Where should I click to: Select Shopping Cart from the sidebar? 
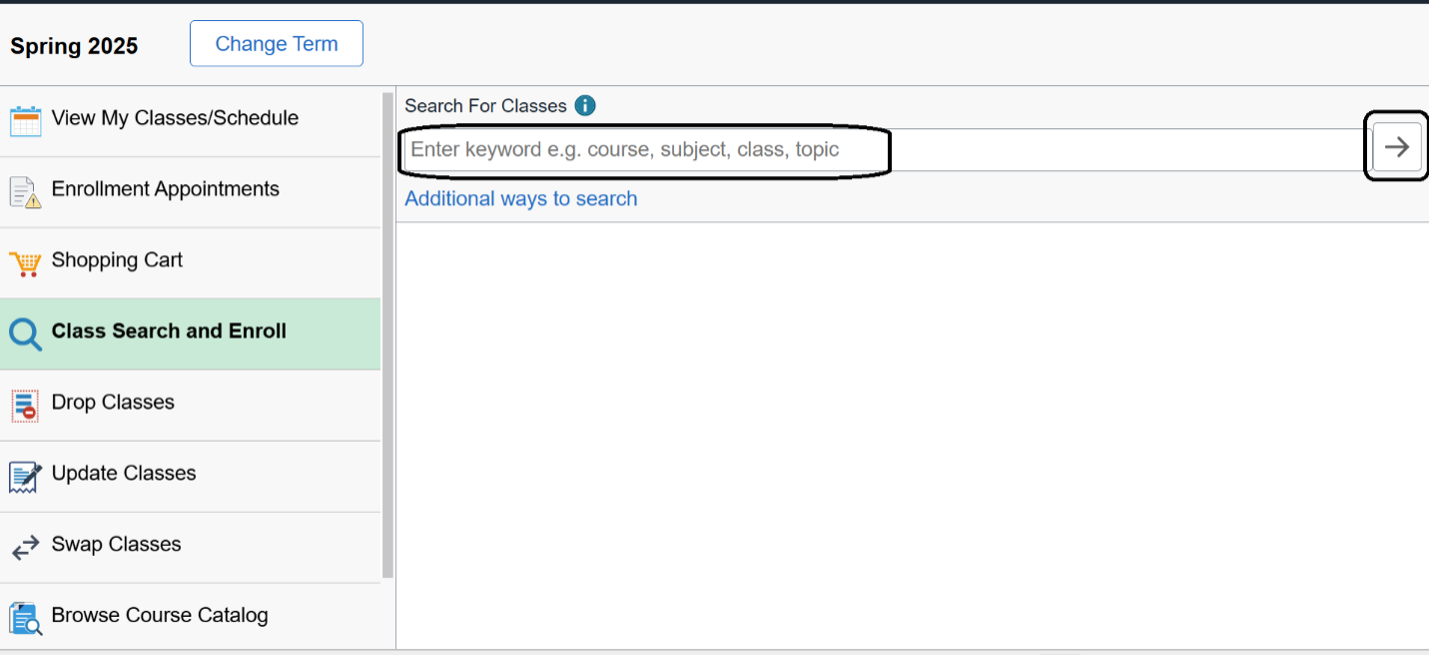pos(117,260)
